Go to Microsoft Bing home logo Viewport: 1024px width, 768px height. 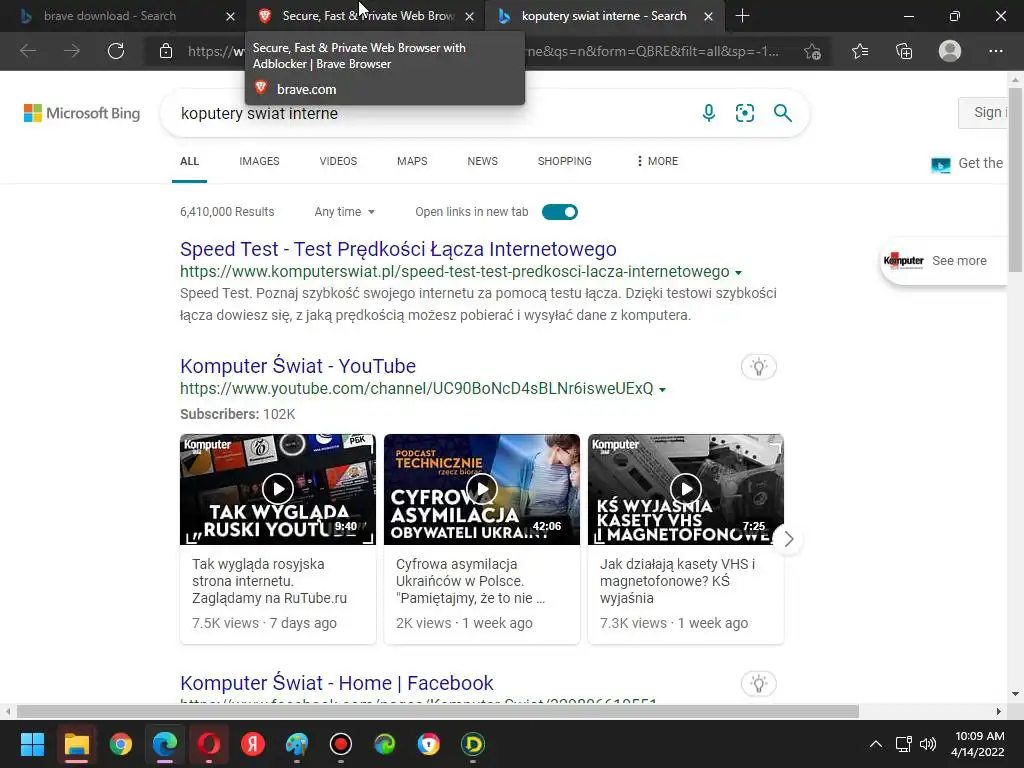(82, 113)
